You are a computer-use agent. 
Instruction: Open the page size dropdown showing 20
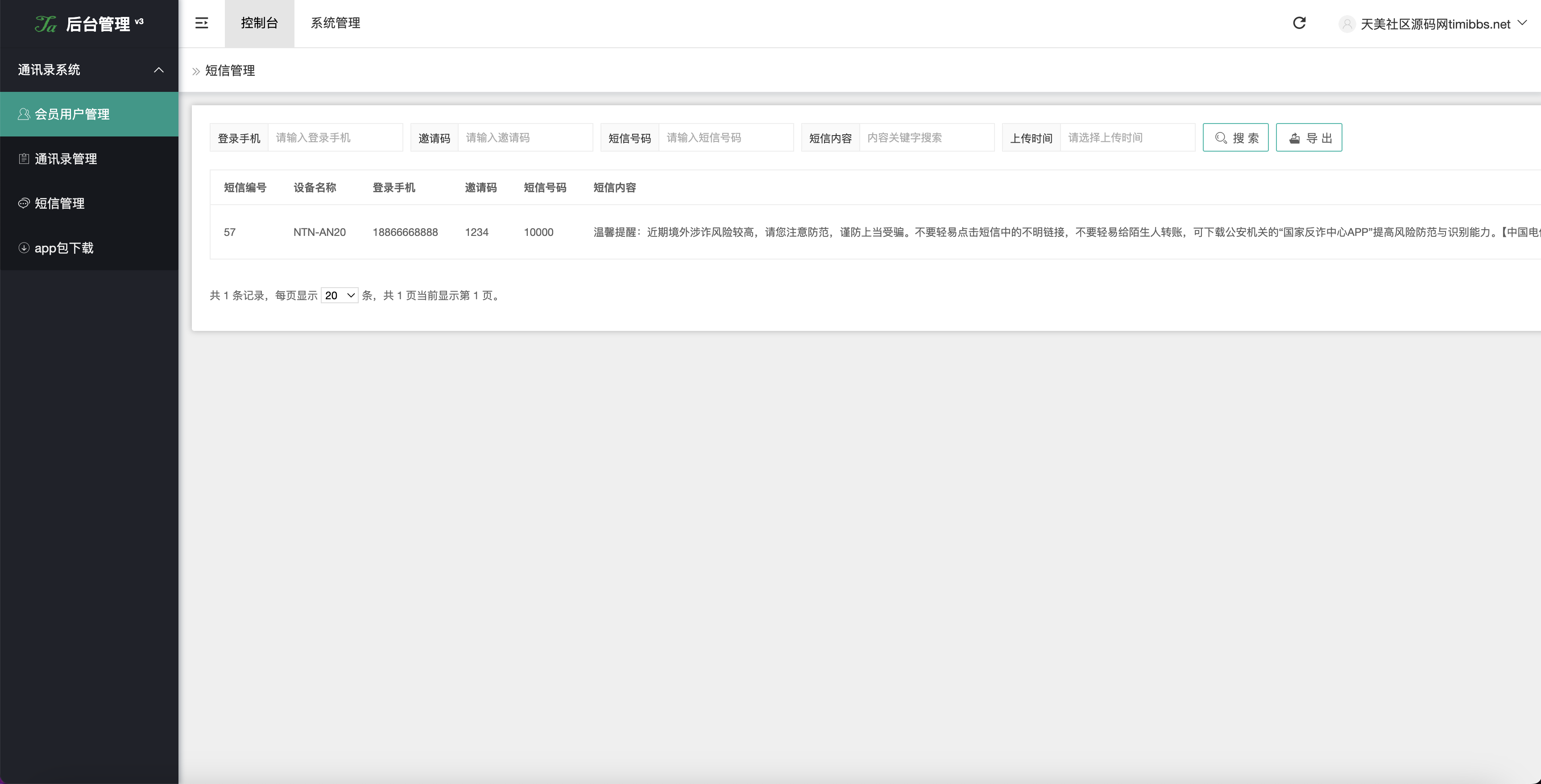point(339,295)
